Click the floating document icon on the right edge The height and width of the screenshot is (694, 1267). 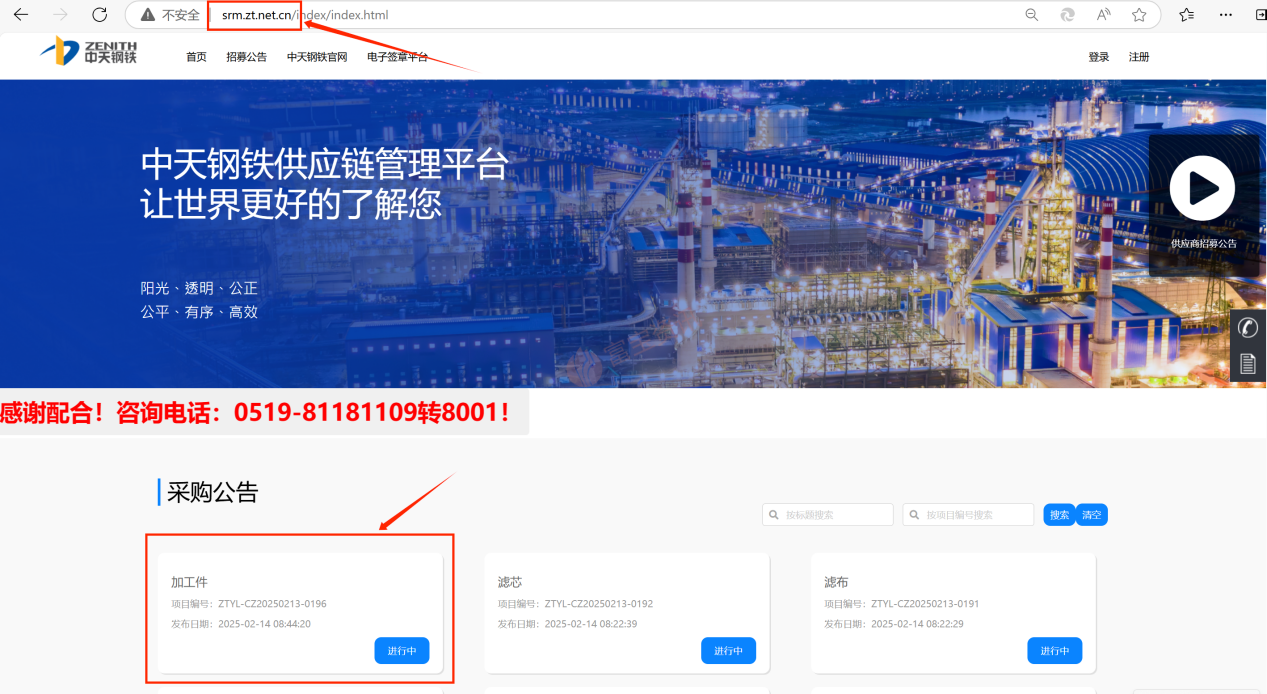click(x=1248, y=363)
